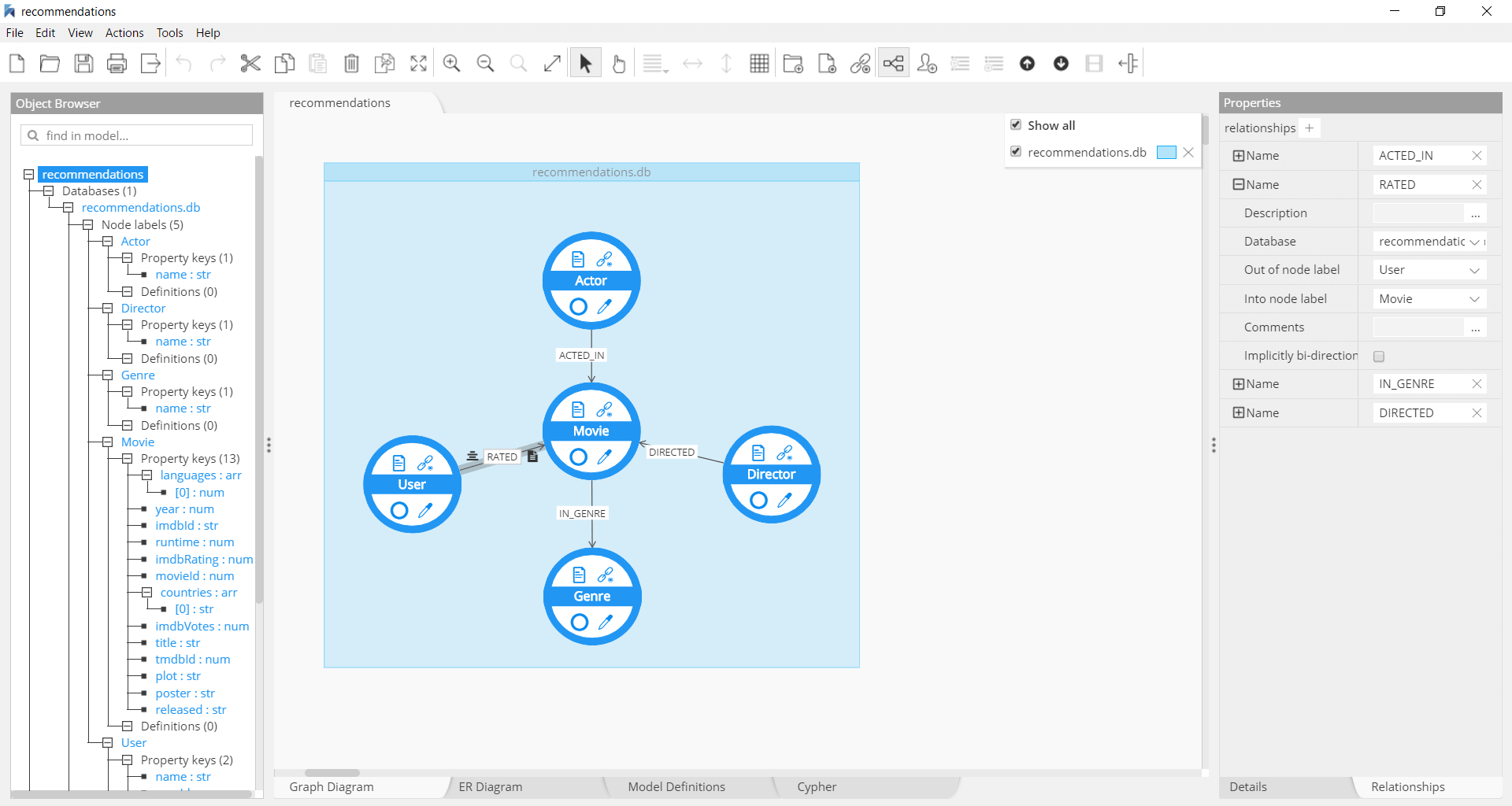Image resolution: width=1512 pixels, height=806 pixels.
Task: Open the Tools menu
Action: [169, 33]
